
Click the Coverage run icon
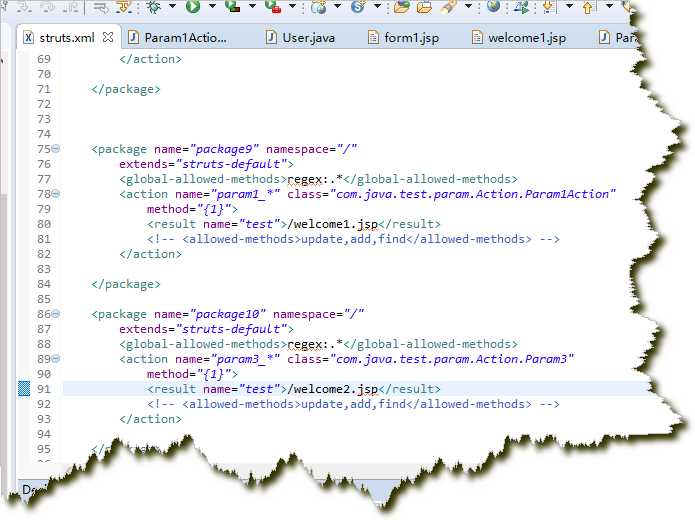232,6
